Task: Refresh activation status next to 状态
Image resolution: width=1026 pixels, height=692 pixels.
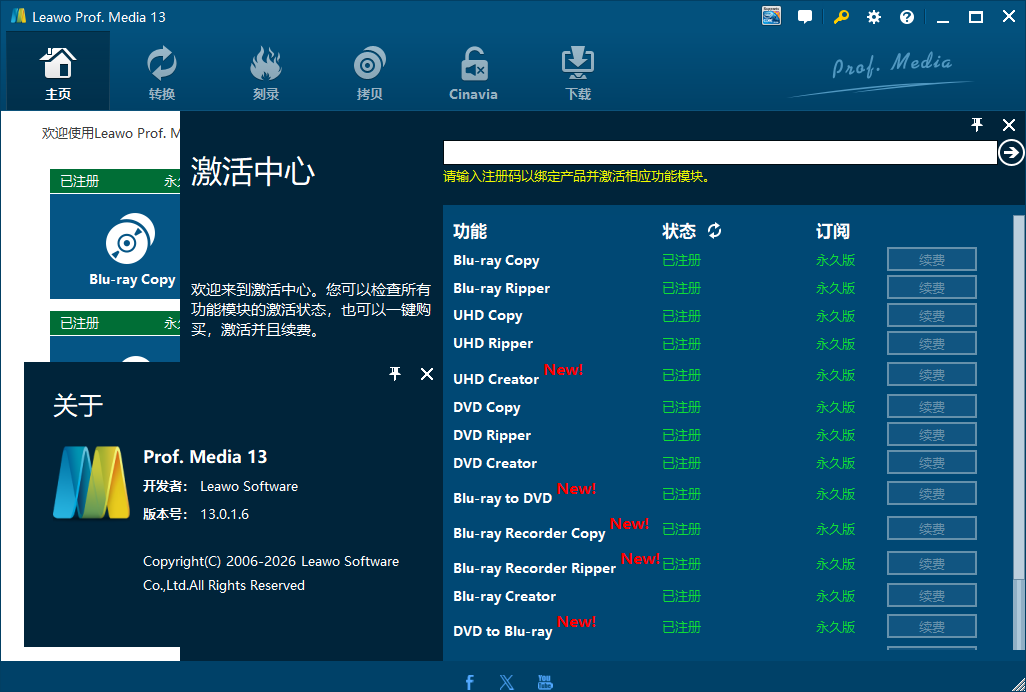Action: tap(715, 230)
